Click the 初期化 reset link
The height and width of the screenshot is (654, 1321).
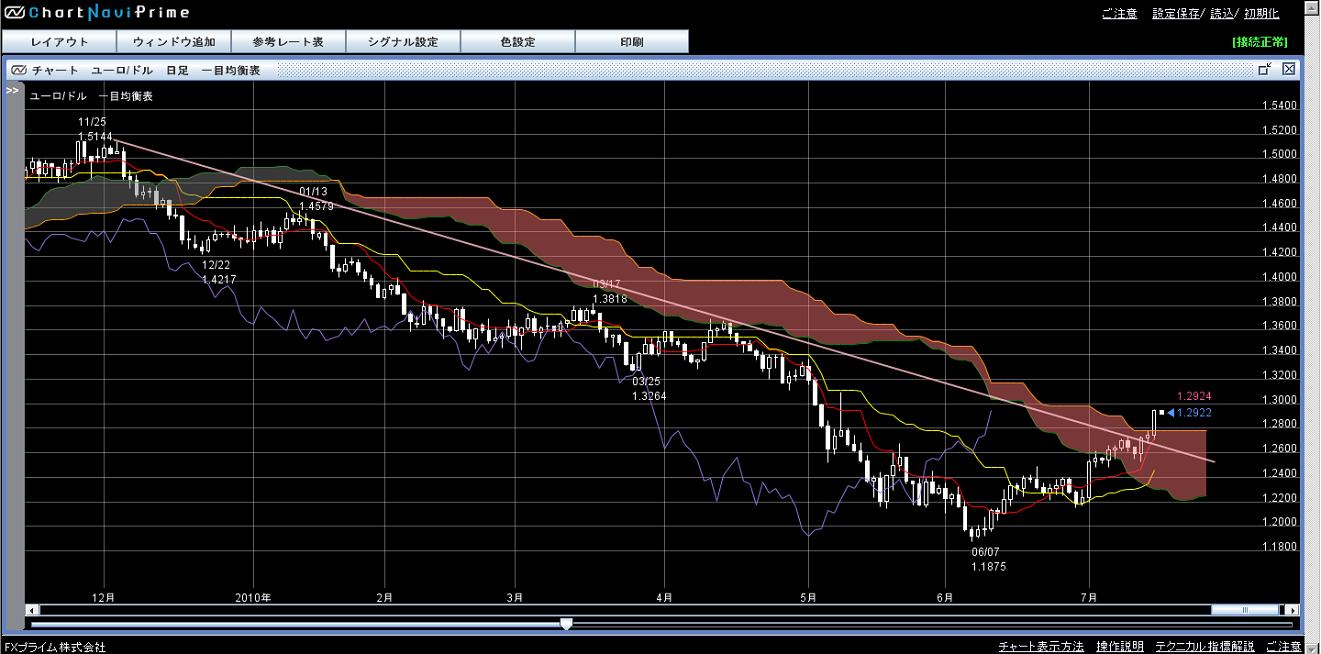(1261, 14)
